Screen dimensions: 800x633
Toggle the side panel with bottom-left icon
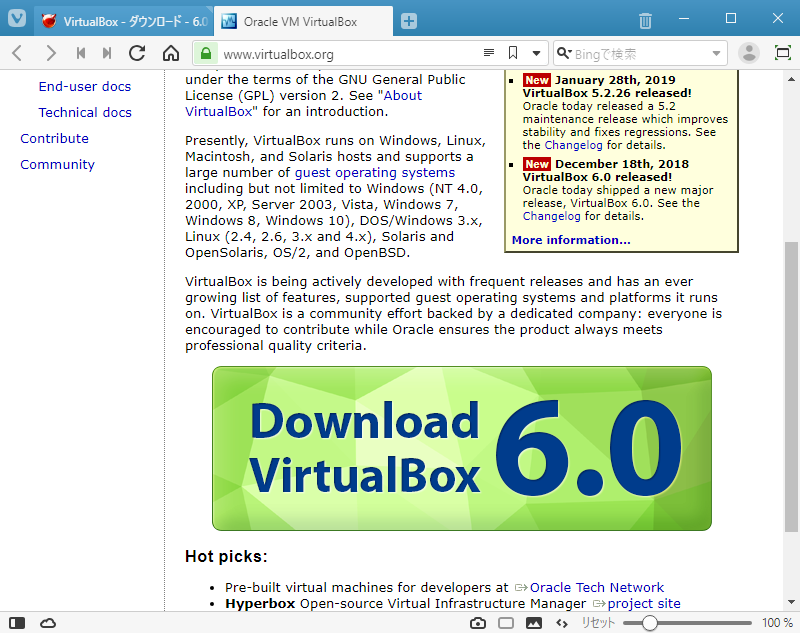(x=16, y=622)
